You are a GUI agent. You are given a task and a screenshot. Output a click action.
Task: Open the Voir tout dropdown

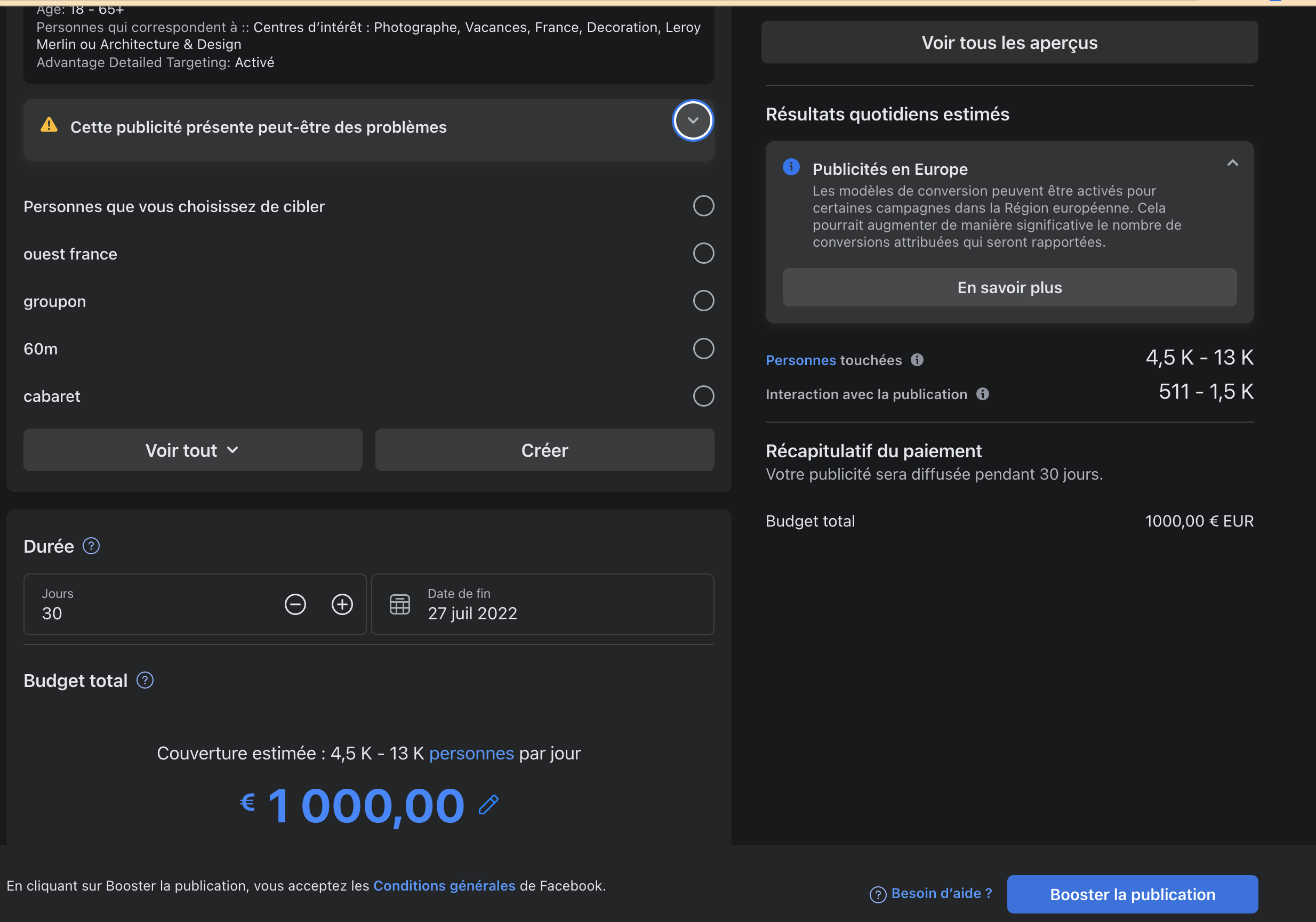(x=192, y=450)
